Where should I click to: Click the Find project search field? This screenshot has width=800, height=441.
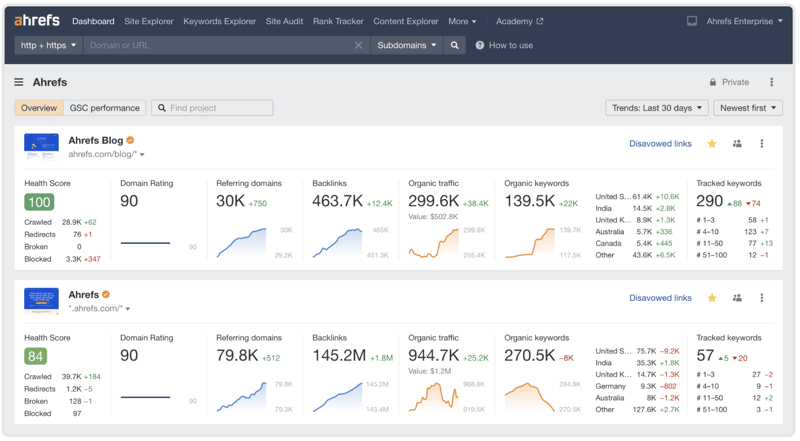(x=212, y=108)
